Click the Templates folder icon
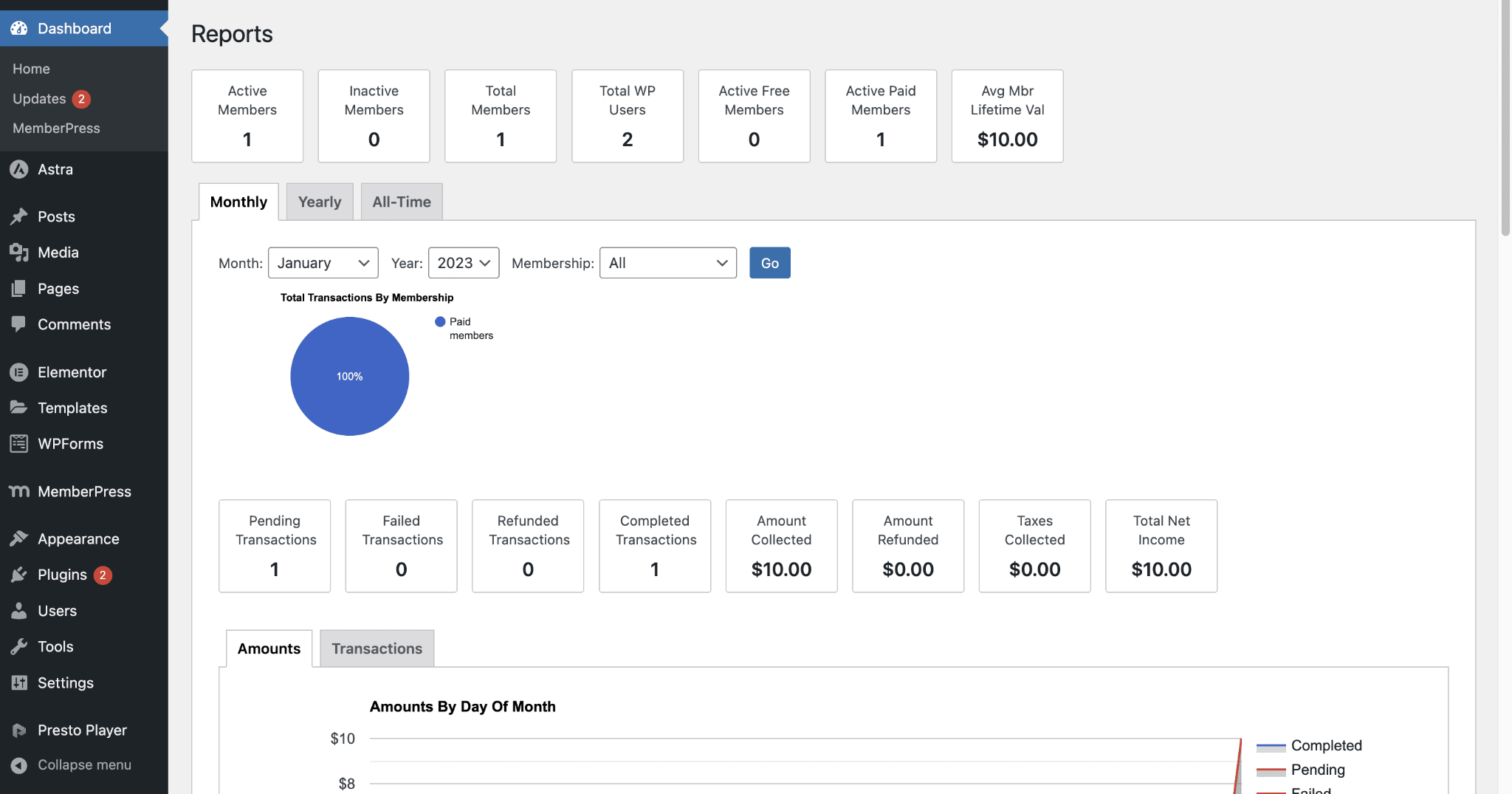This screenshot has width=1512, height=794. tap(19, 408)
